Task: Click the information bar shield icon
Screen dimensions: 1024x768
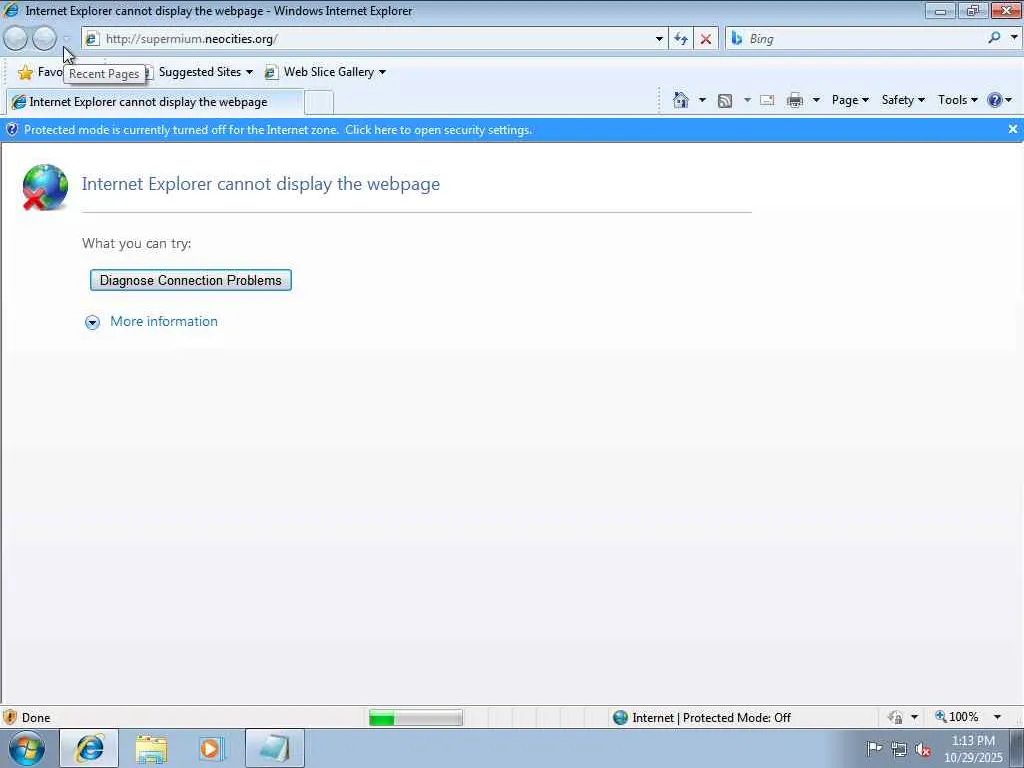Action: click(12, 129)
